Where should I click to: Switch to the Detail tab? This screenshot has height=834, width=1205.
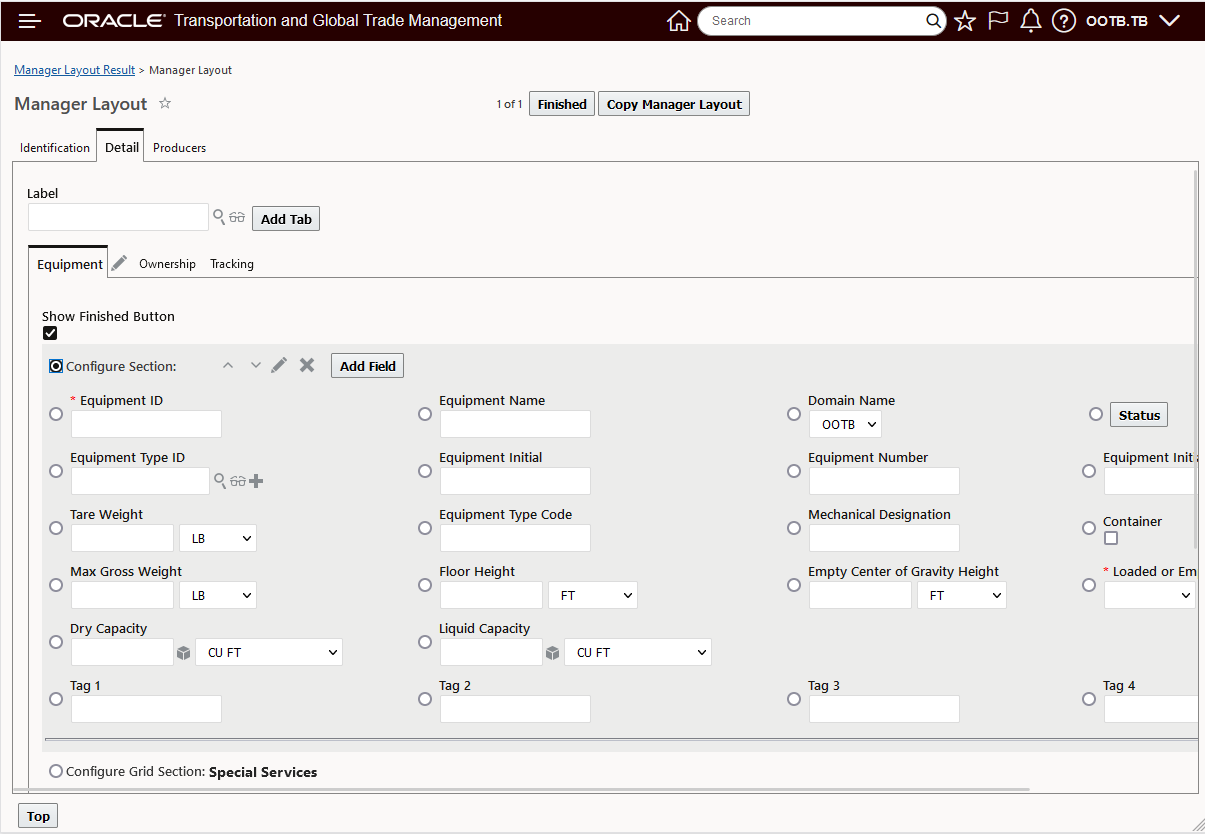[121, 146]
